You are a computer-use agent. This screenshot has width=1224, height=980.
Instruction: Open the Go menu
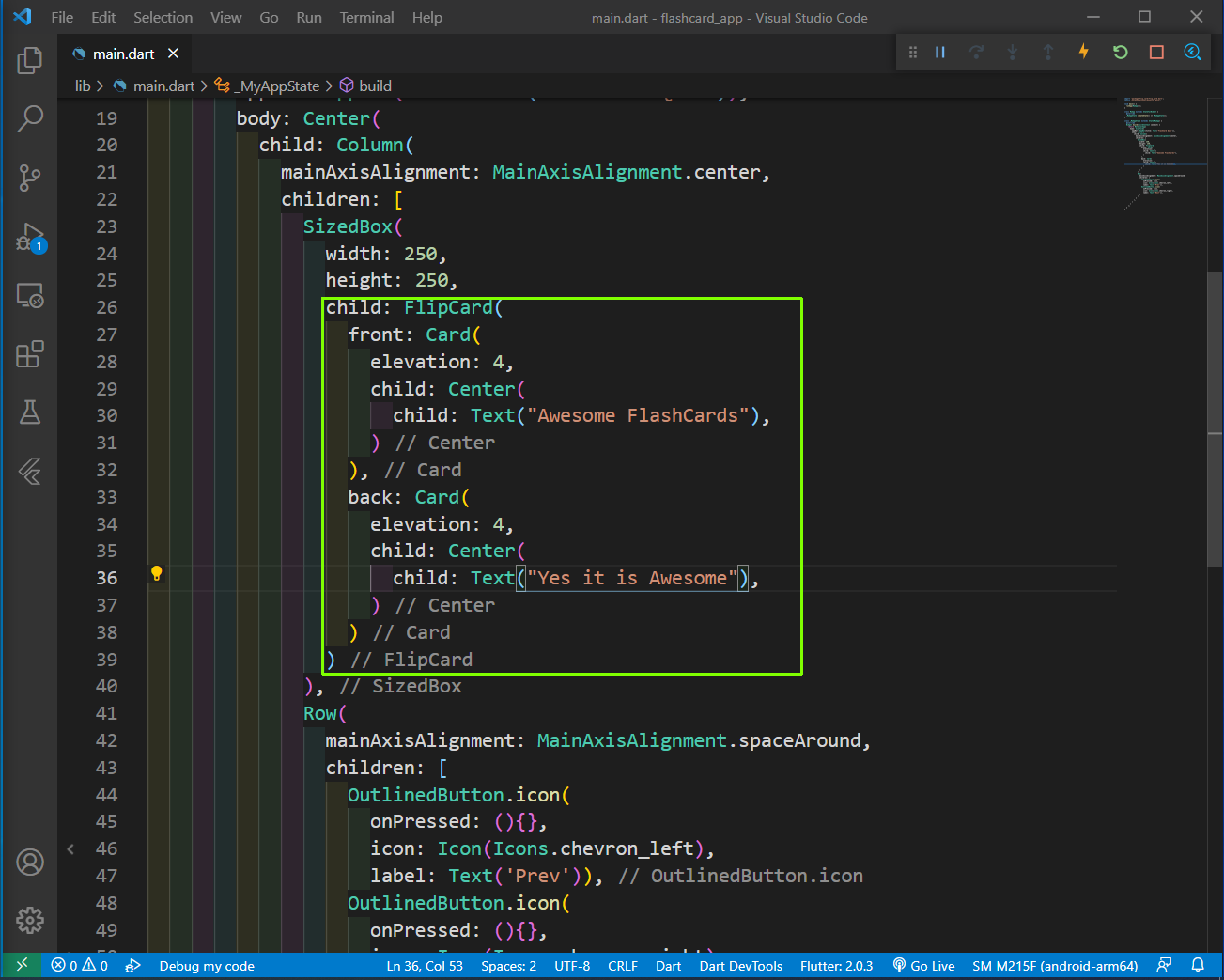(x=269, y=17)
